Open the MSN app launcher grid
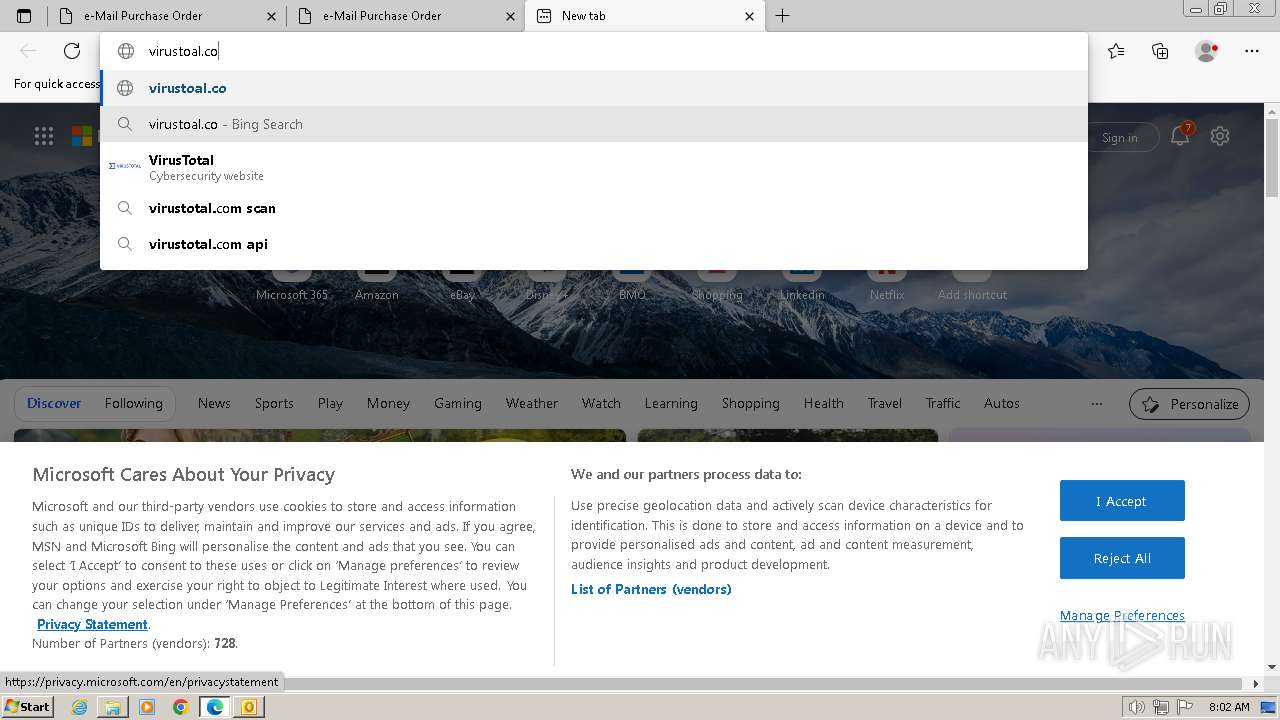Image resolution: width=1280 pixels, height=720 pixels. (x=44, y=136)
